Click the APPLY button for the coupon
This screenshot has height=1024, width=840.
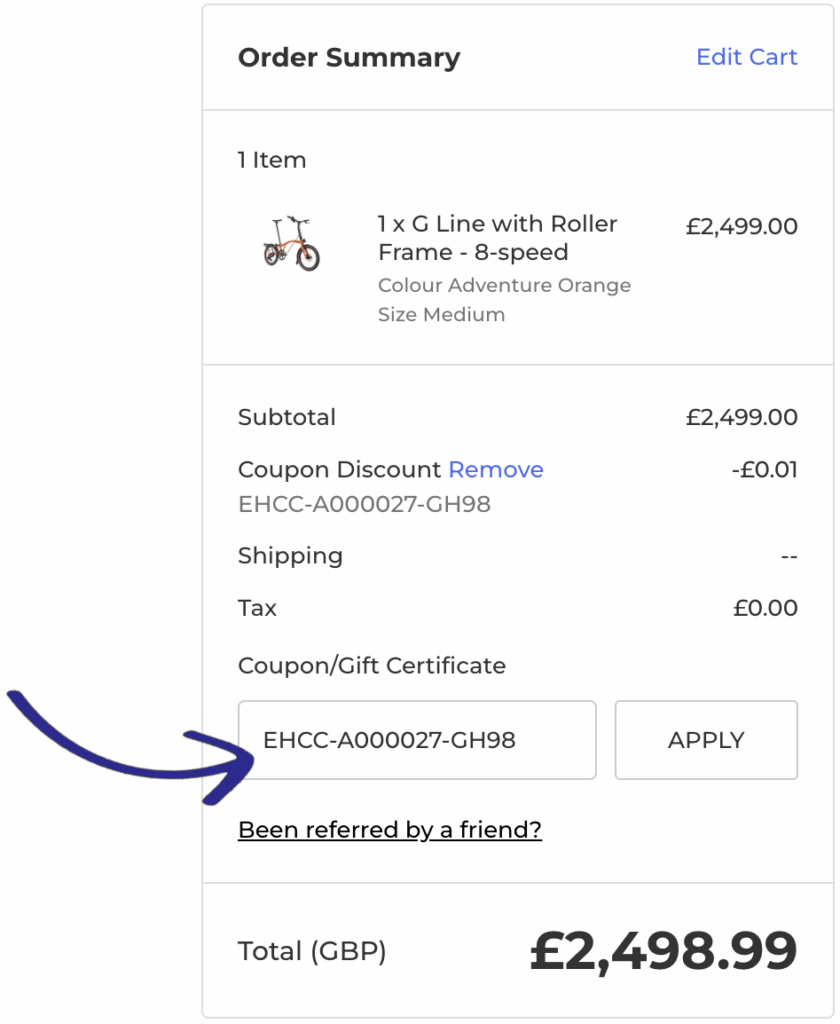705,740
